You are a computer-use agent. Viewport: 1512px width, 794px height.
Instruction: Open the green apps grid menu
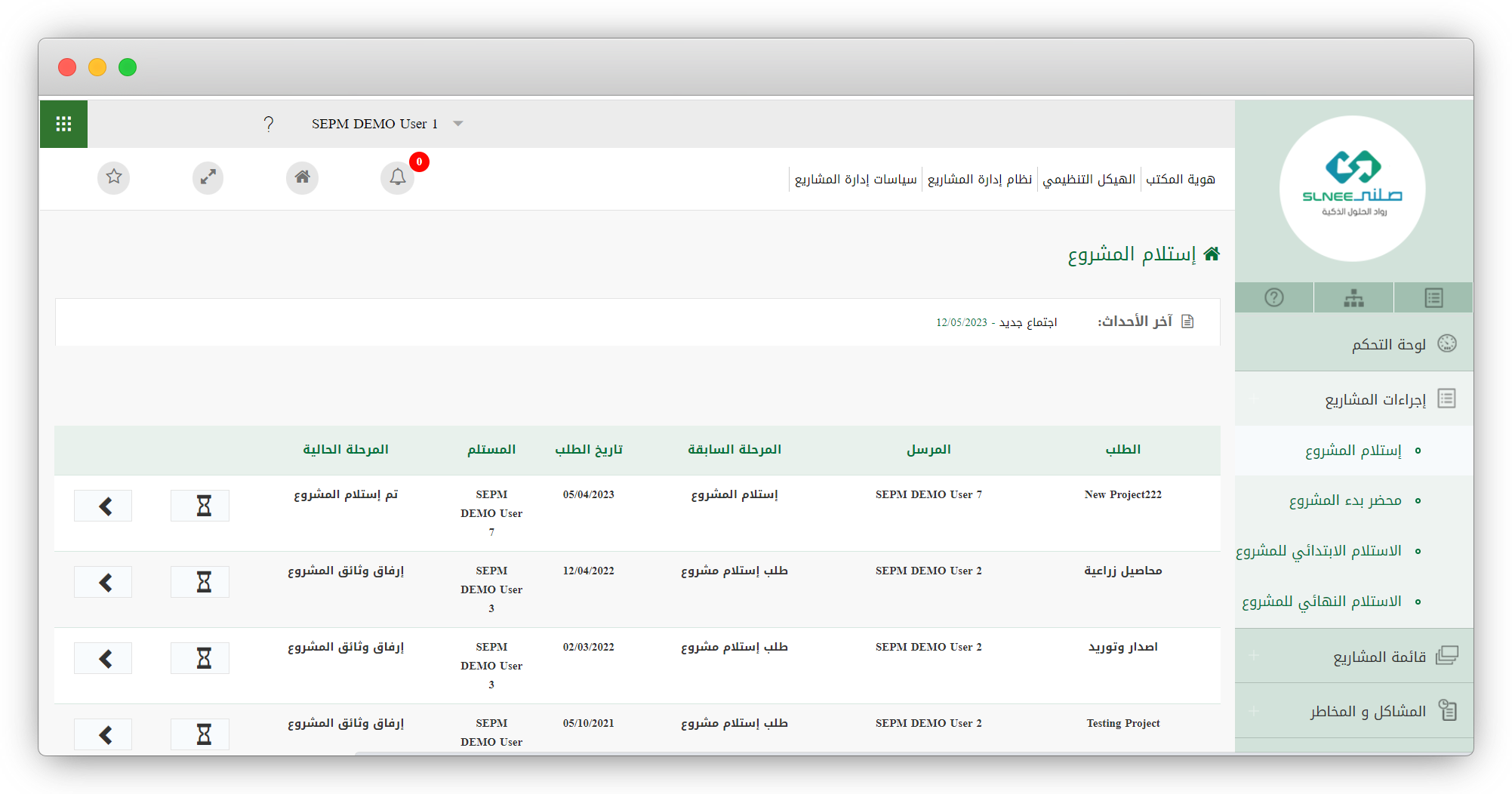coord(63,124)
